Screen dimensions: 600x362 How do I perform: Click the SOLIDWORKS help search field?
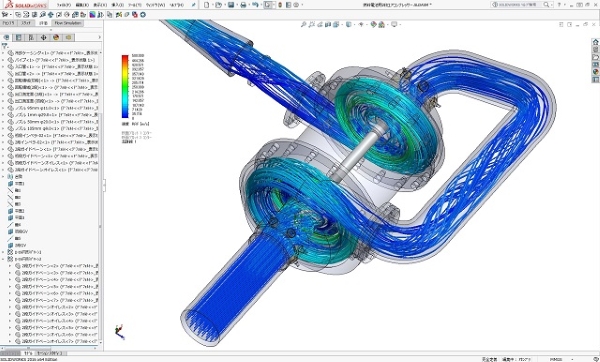[517, 5]
